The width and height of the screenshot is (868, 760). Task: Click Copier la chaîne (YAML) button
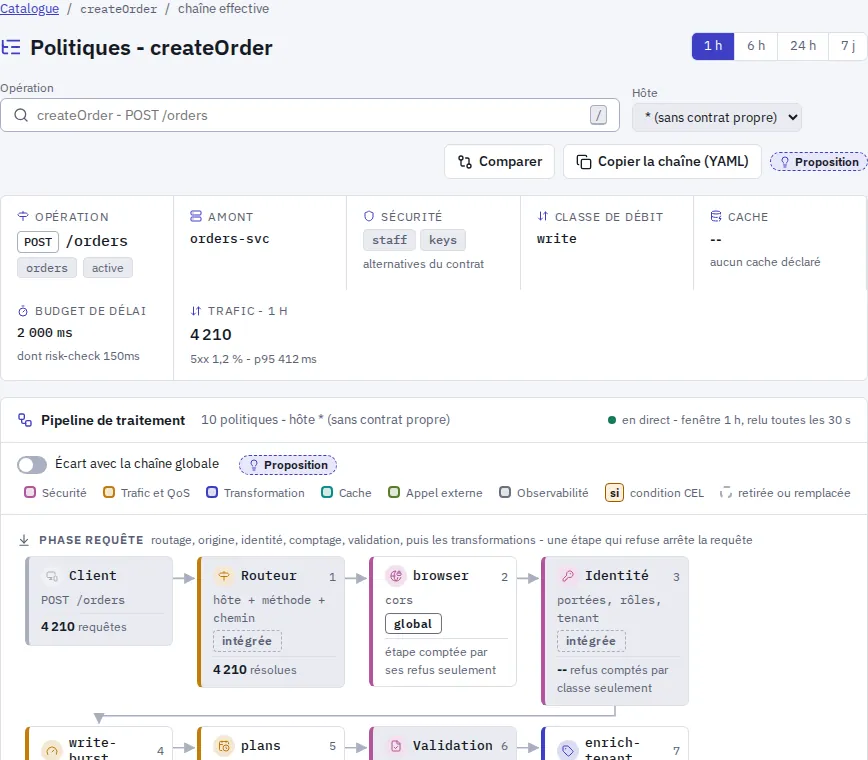tap(662, 162)
